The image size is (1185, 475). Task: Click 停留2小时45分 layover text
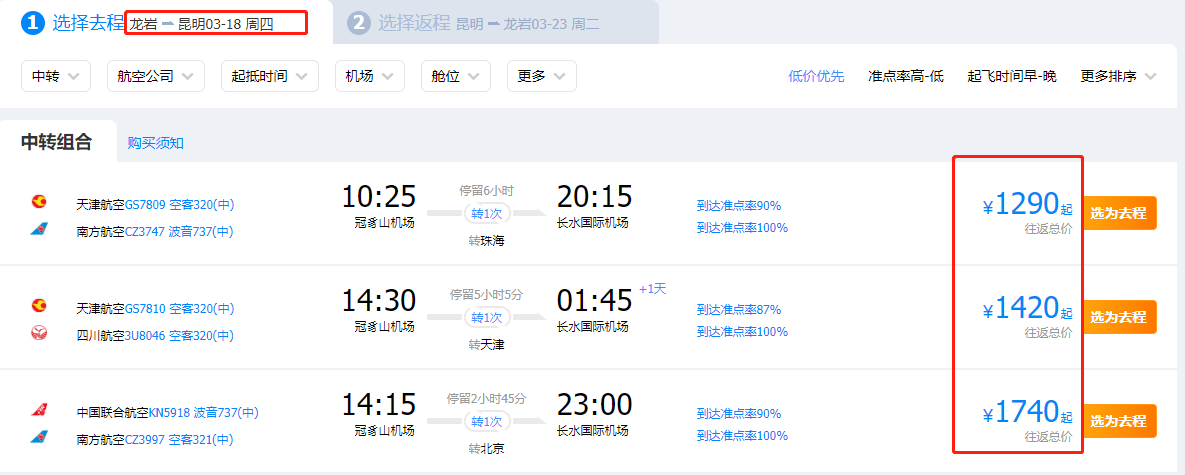coord(487,399)
